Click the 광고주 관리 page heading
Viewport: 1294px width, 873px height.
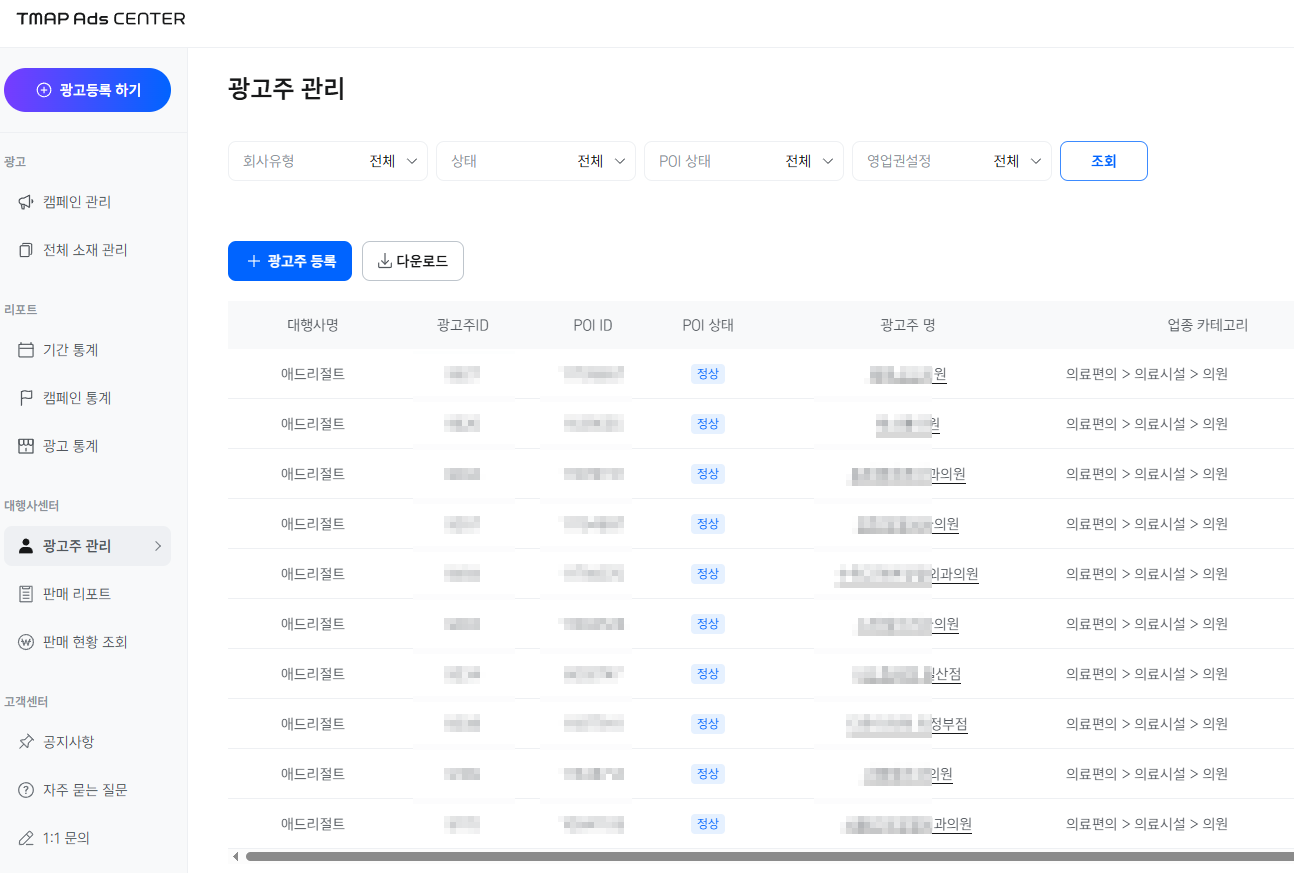point(287,89)
